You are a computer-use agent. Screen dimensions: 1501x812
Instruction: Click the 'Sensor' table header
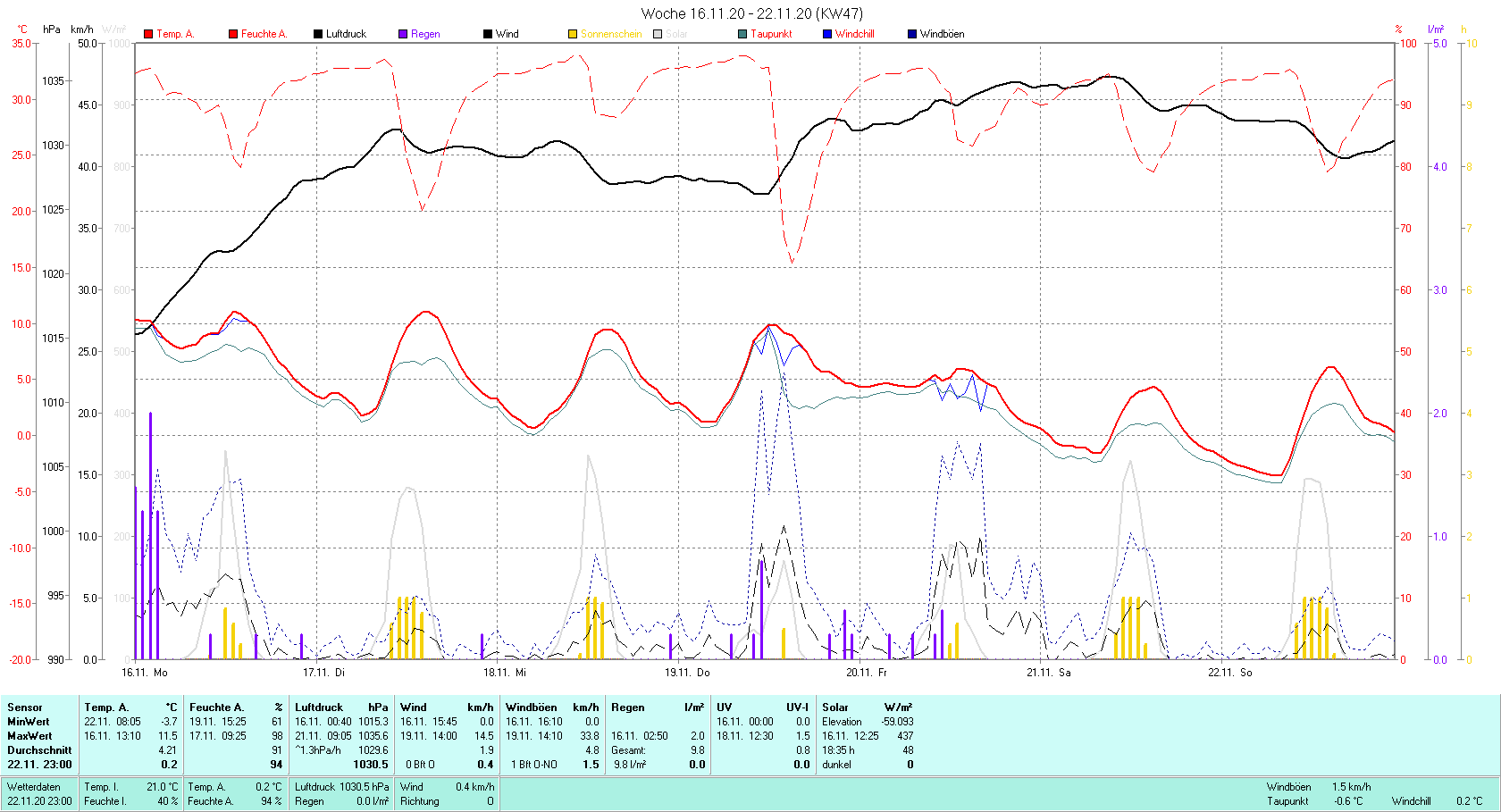coord(25,707)
